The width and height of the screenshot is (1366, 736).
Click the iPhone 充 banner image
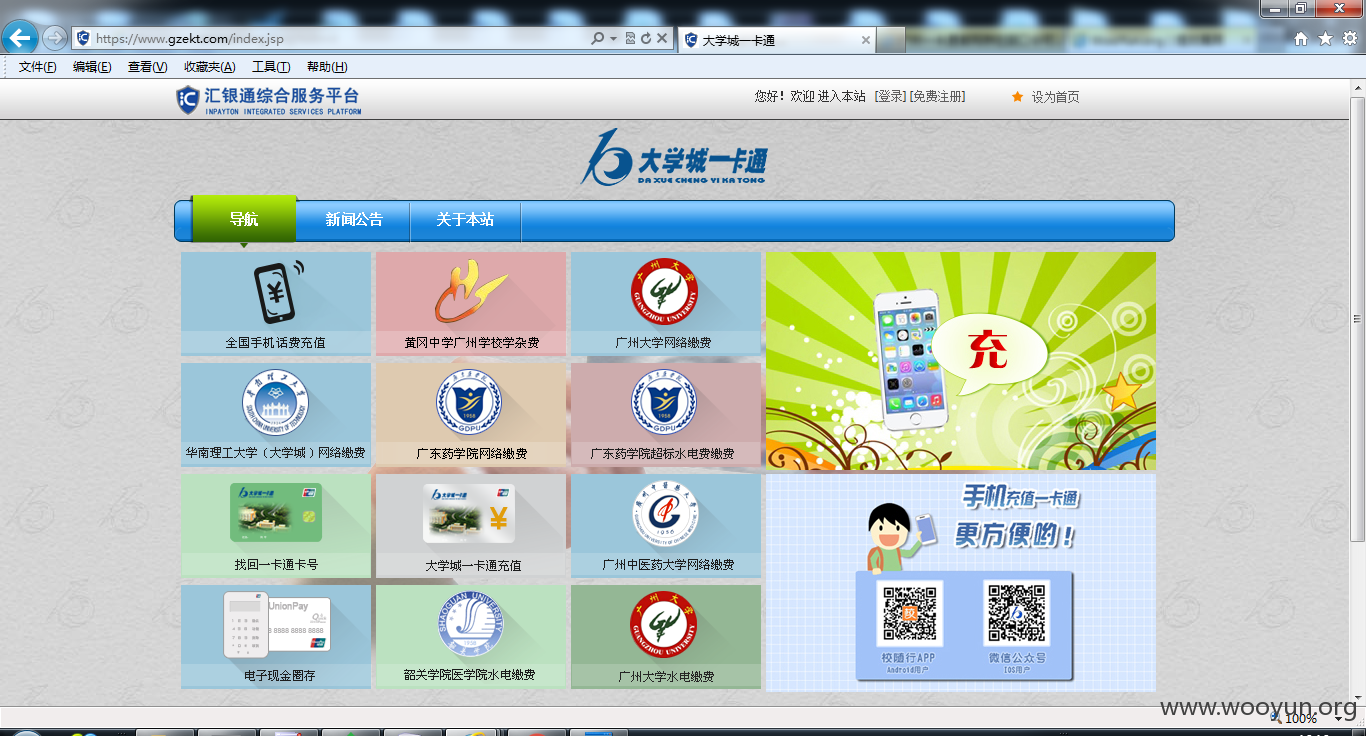pos(960,361)
